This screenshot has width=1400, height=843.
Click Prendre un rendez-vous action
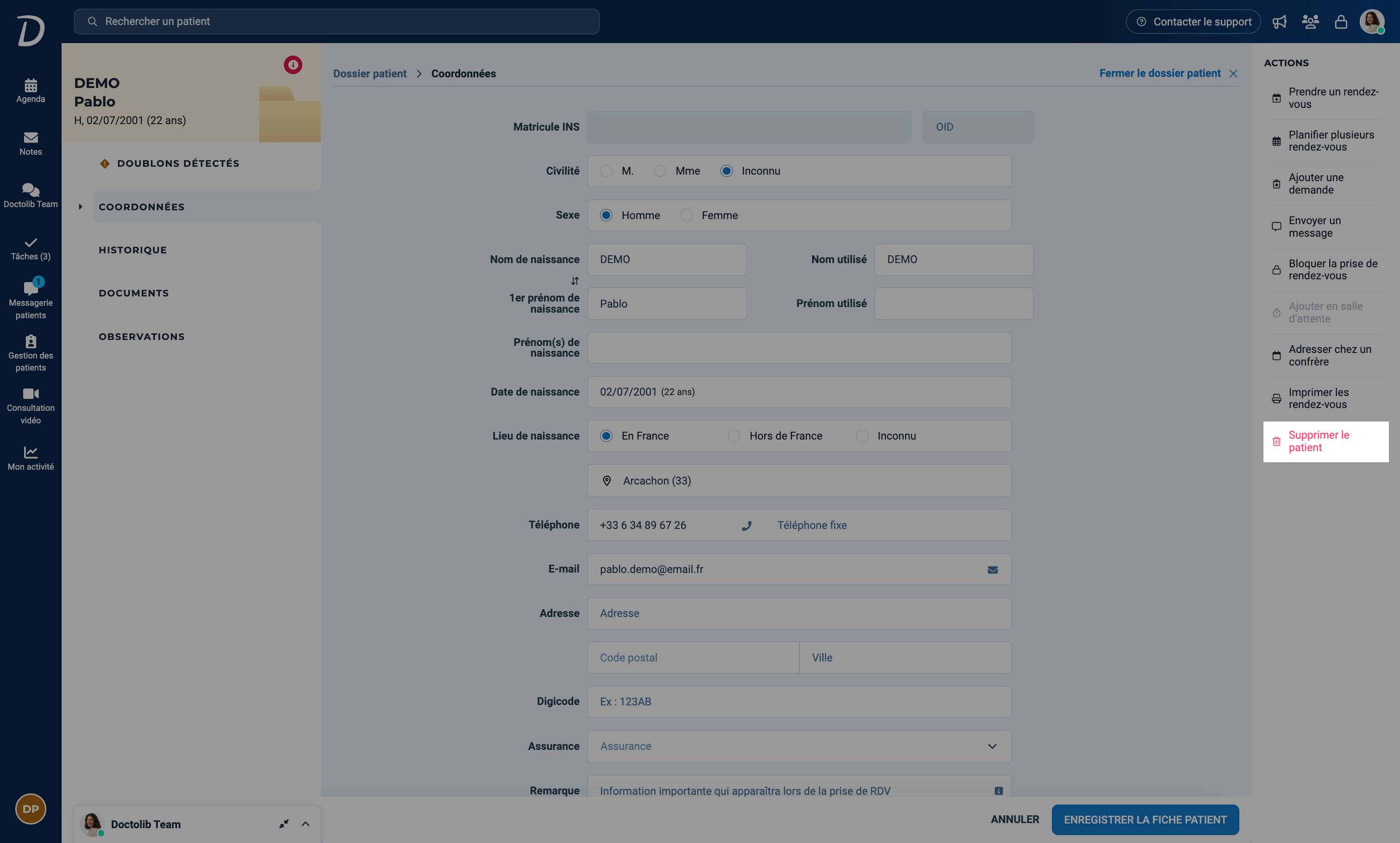coord(1325,98)
